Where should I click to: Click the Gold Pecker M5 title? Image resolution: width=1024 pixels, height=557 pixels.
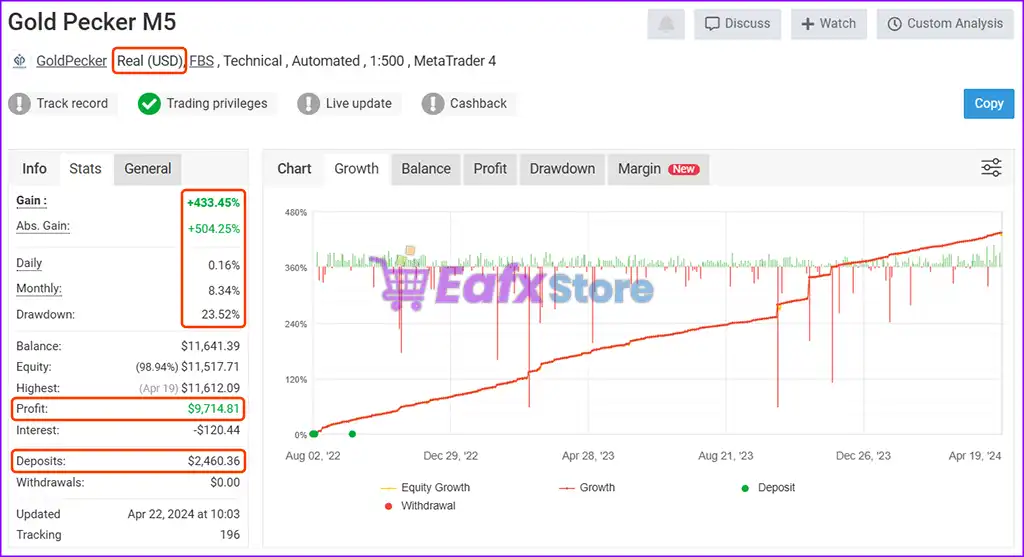[92, 22]
